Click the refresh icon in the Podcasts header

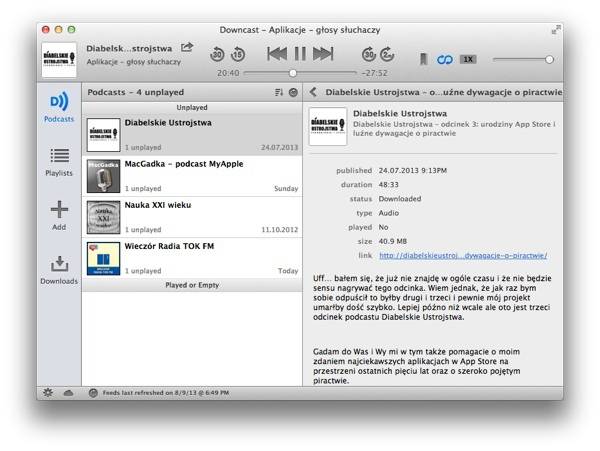tap(293, 92)
